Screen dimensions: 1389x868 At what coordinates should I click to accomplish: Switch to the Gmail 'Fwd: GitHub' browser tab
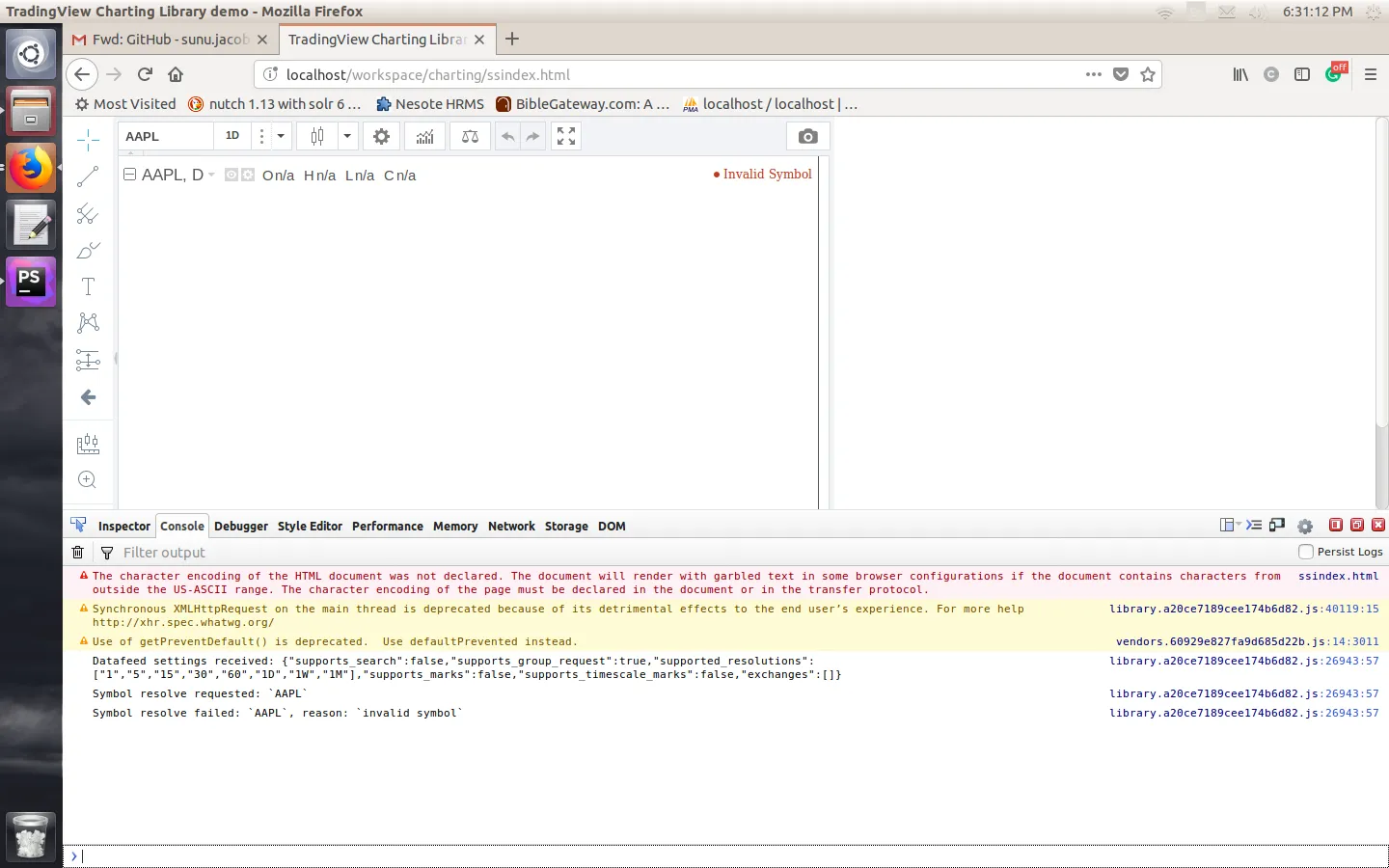(x=171, y=40)
